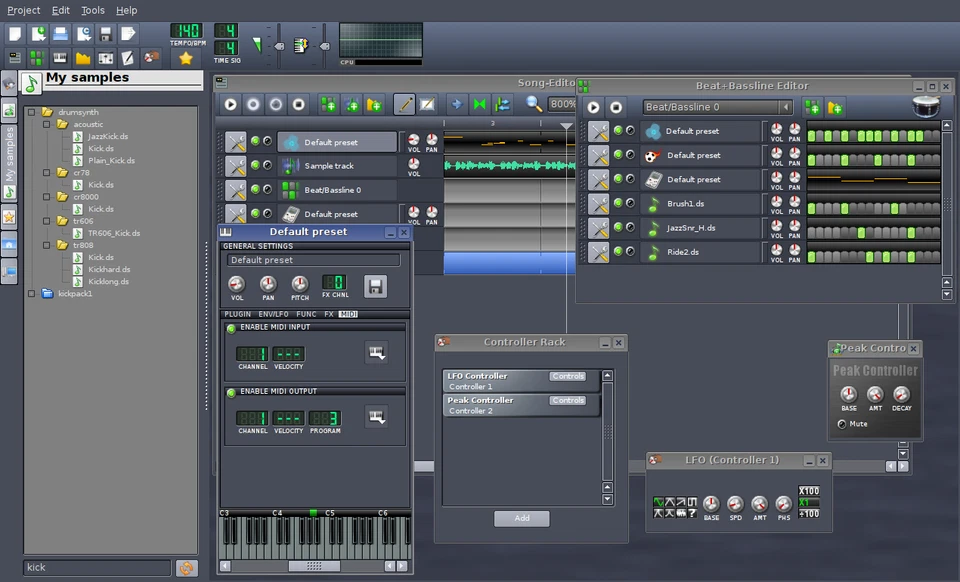Toggle the Piano Roll icon in the toolbar

click(x=60, y=57)
